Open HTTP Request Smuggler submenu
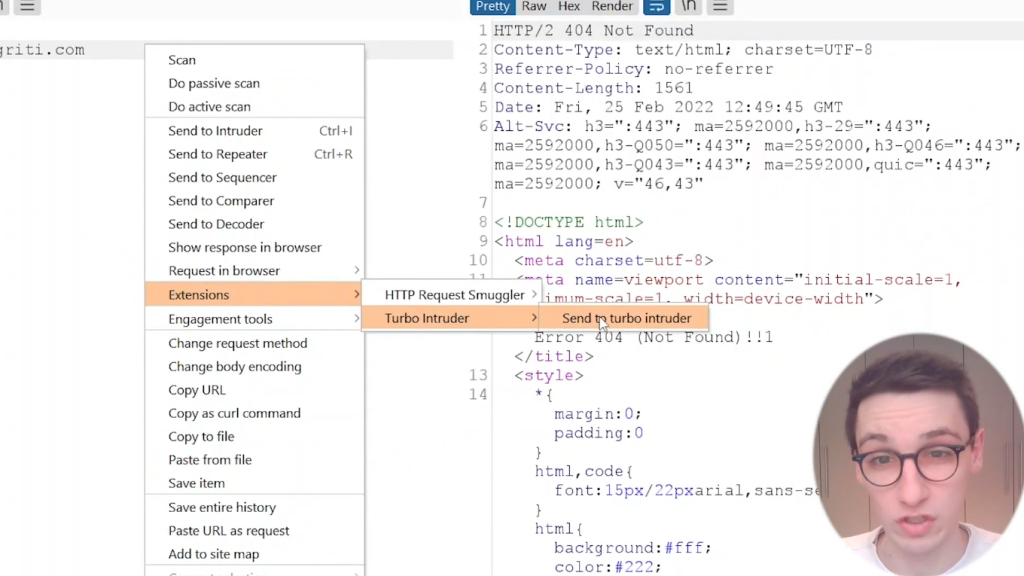 tap(451, 295)
